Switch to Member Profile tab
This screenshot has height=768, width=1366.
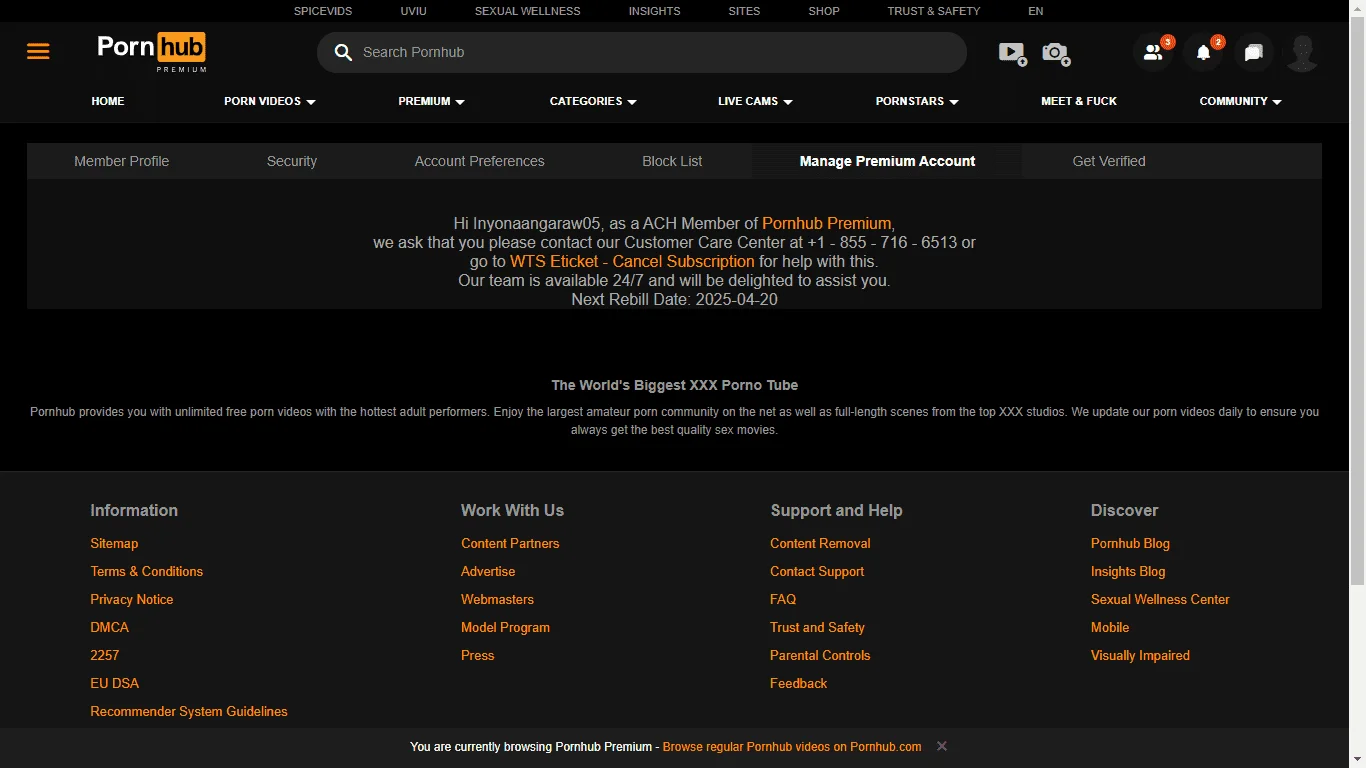(122, 161)
